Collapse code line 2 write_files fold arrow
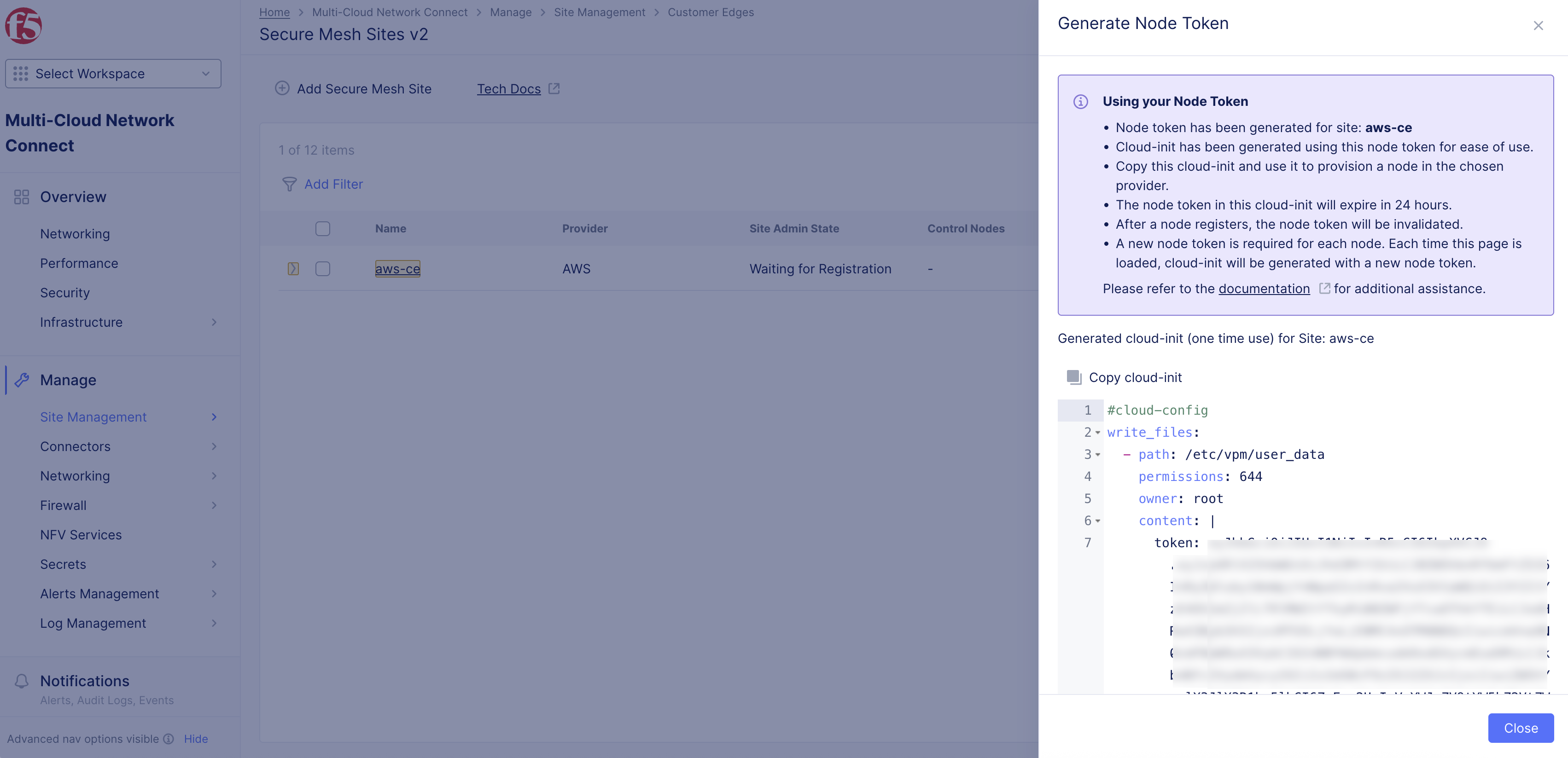Image resolution: width=1568 pixels, height=758 pixels. (1097, 433)
